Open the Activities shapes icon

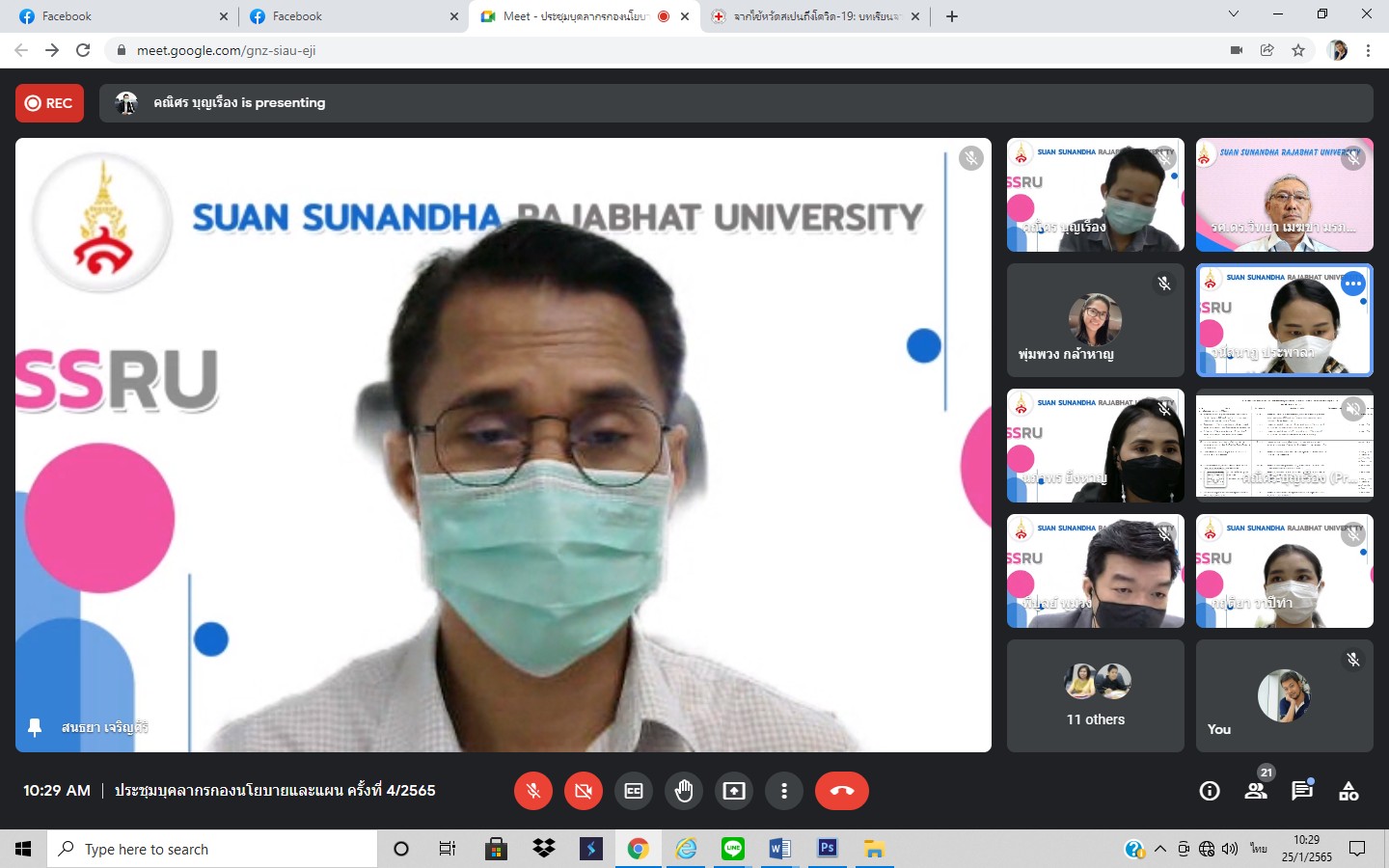(1348, 791)
